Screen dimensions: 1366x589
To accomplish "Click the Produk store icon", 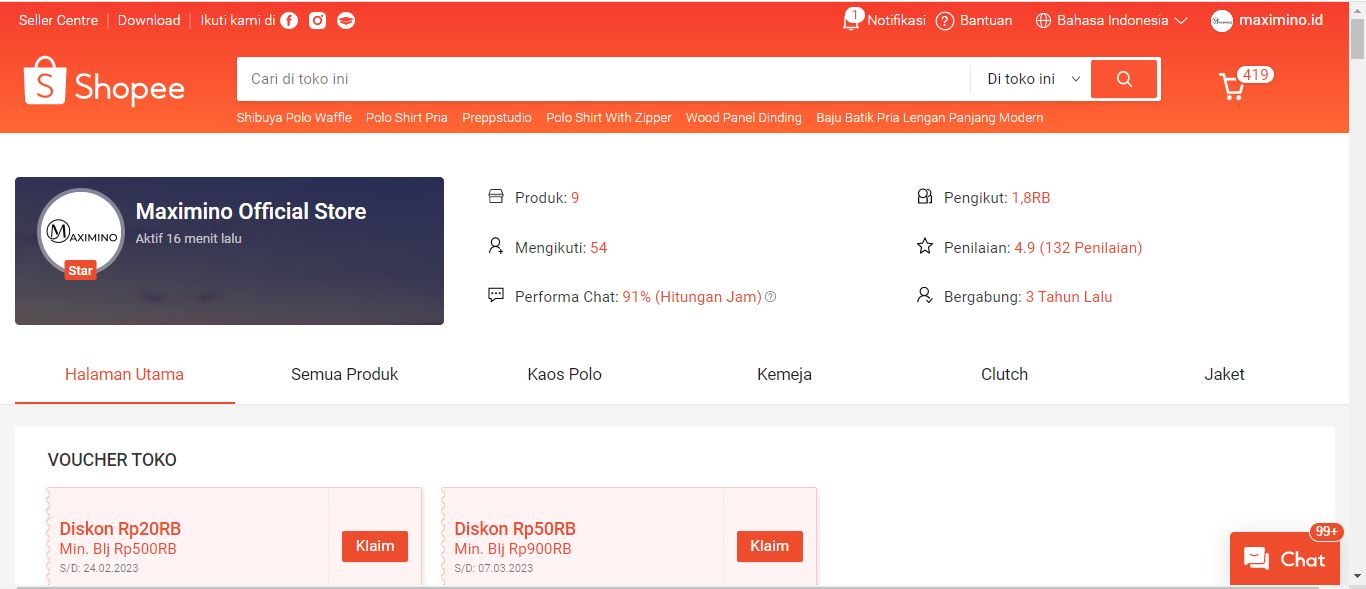I will click(495, 197).
